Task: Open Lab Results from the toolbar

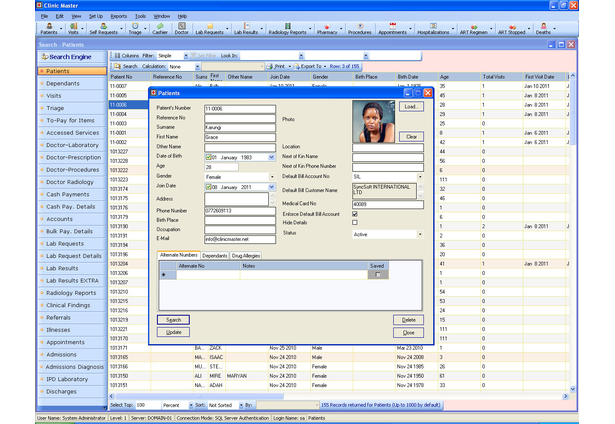Action: pyautogui.click(x=246, y=28)
